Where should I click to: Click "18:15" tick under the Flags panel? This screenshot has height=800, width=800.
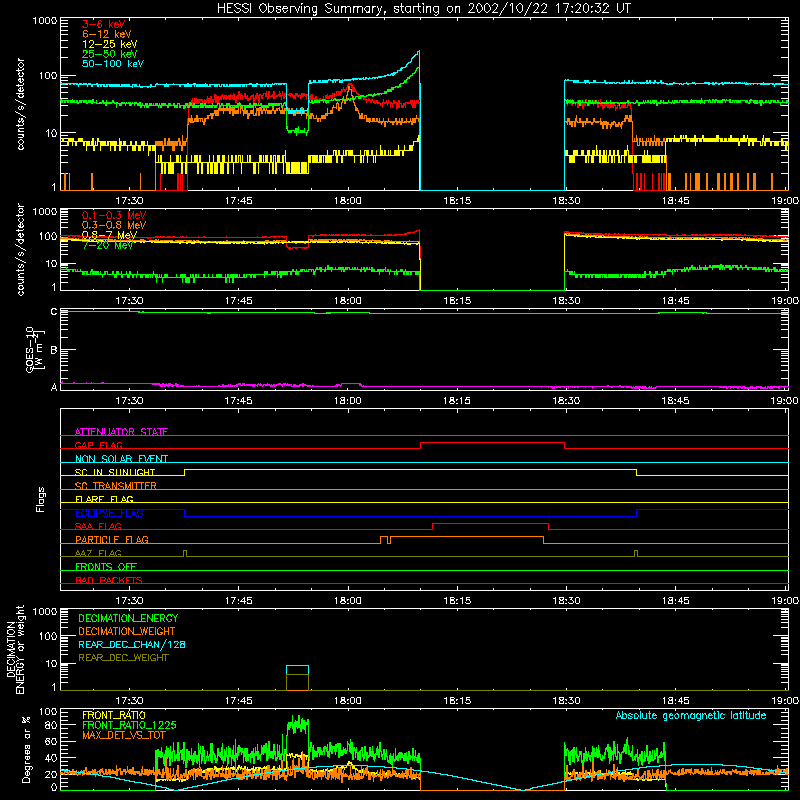[x=457, y=600]
